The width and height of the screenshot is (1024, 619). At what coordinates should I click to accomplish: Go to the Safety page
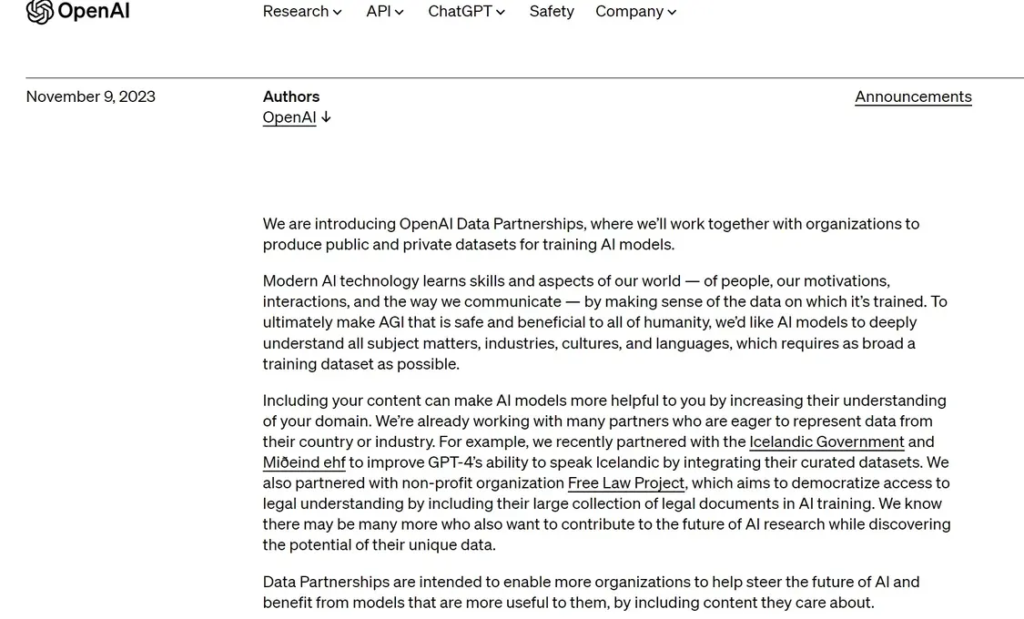pos(551,12)
